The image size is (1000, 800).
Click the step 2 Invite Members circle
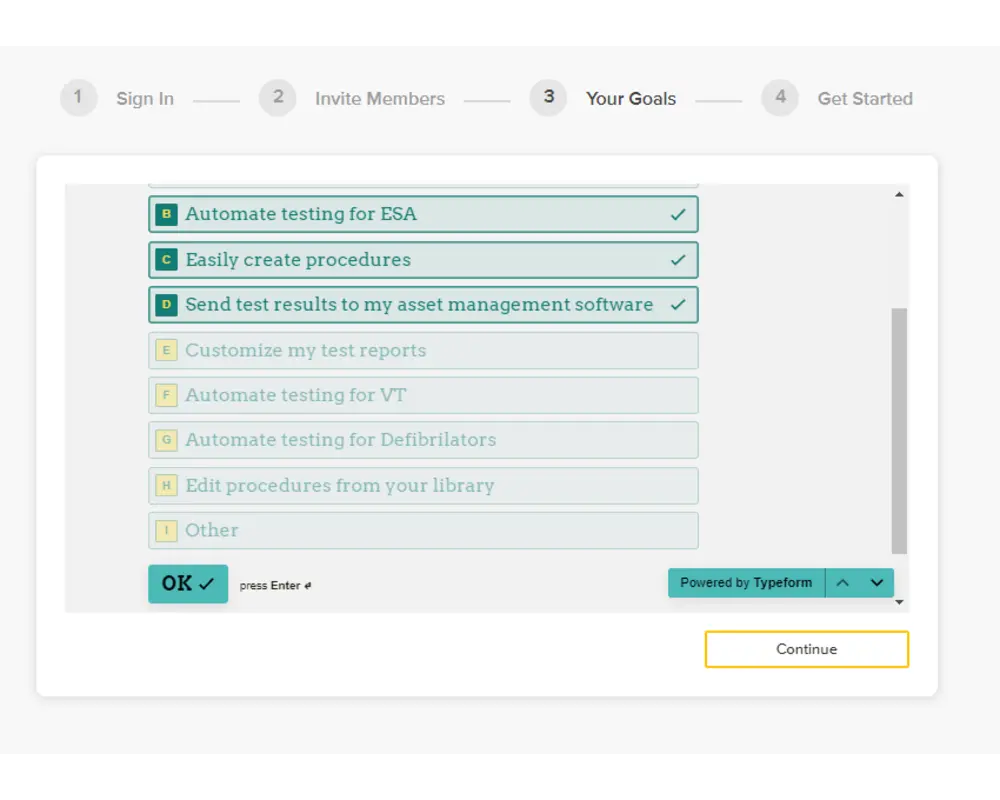point(277,98)
